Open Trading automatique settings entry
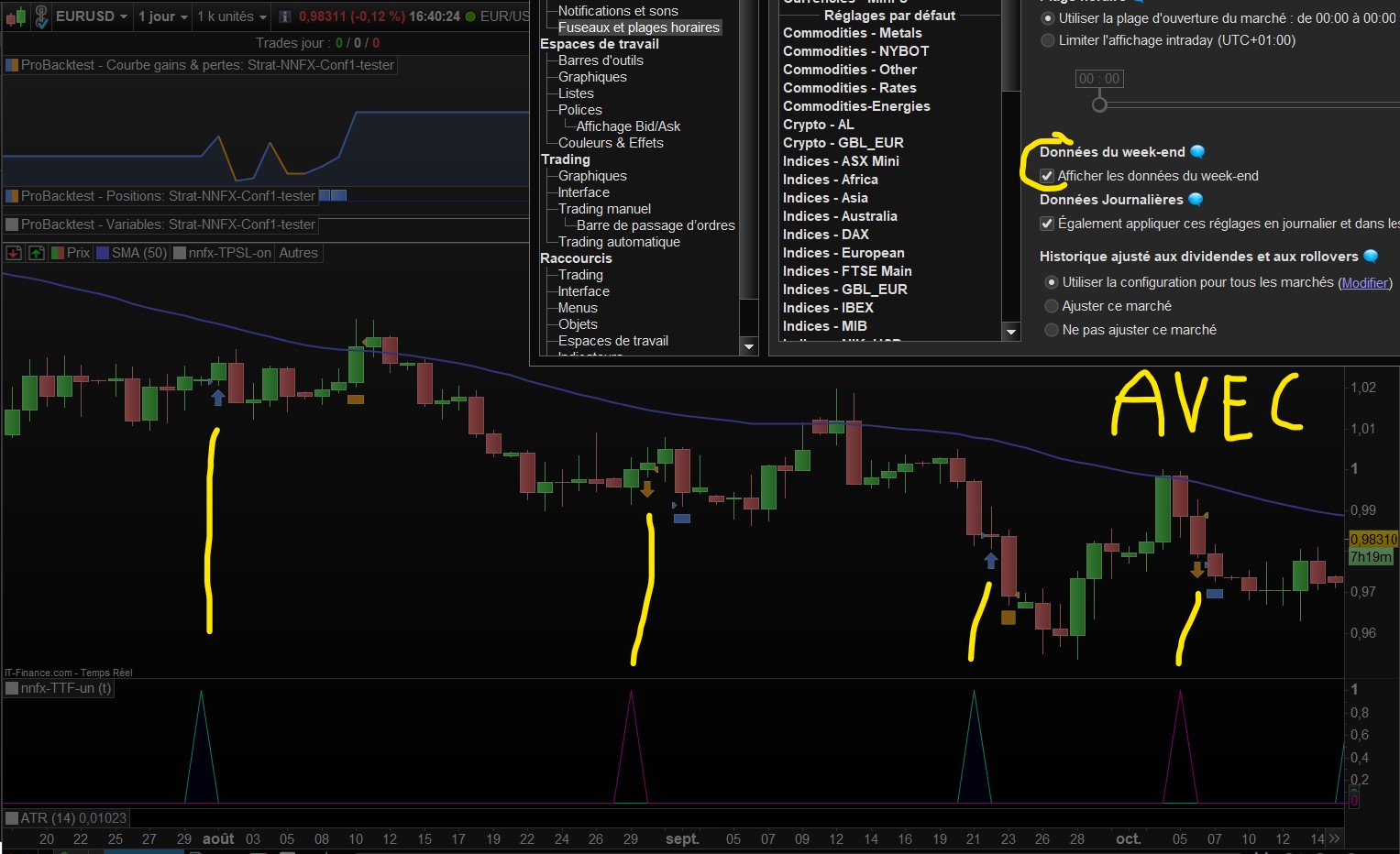Image resolution: width=1400 pixels, height=854 pixels. pos(619,242)
